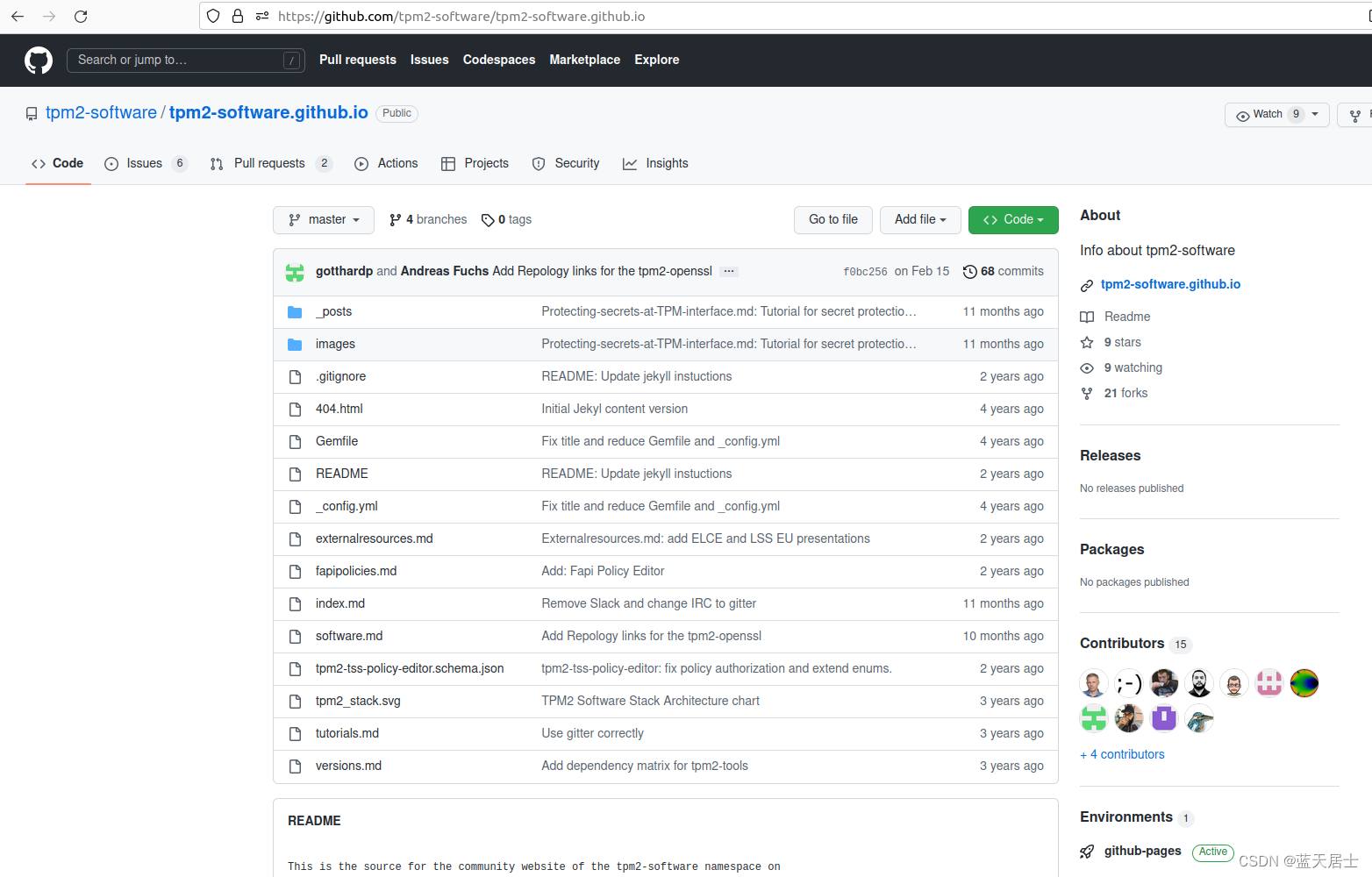1372x877 pixels.
Task: Open the rainbow circle contributor avatar
Action: point(1304,683)
